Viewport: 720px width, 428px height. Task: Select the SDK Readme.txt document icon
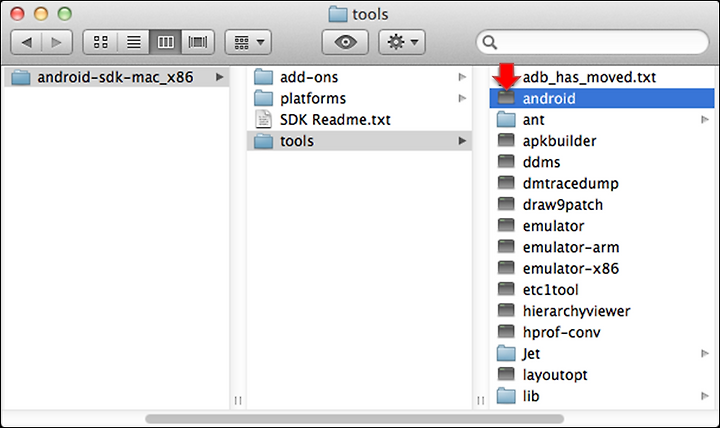click(x=264, y=119)
